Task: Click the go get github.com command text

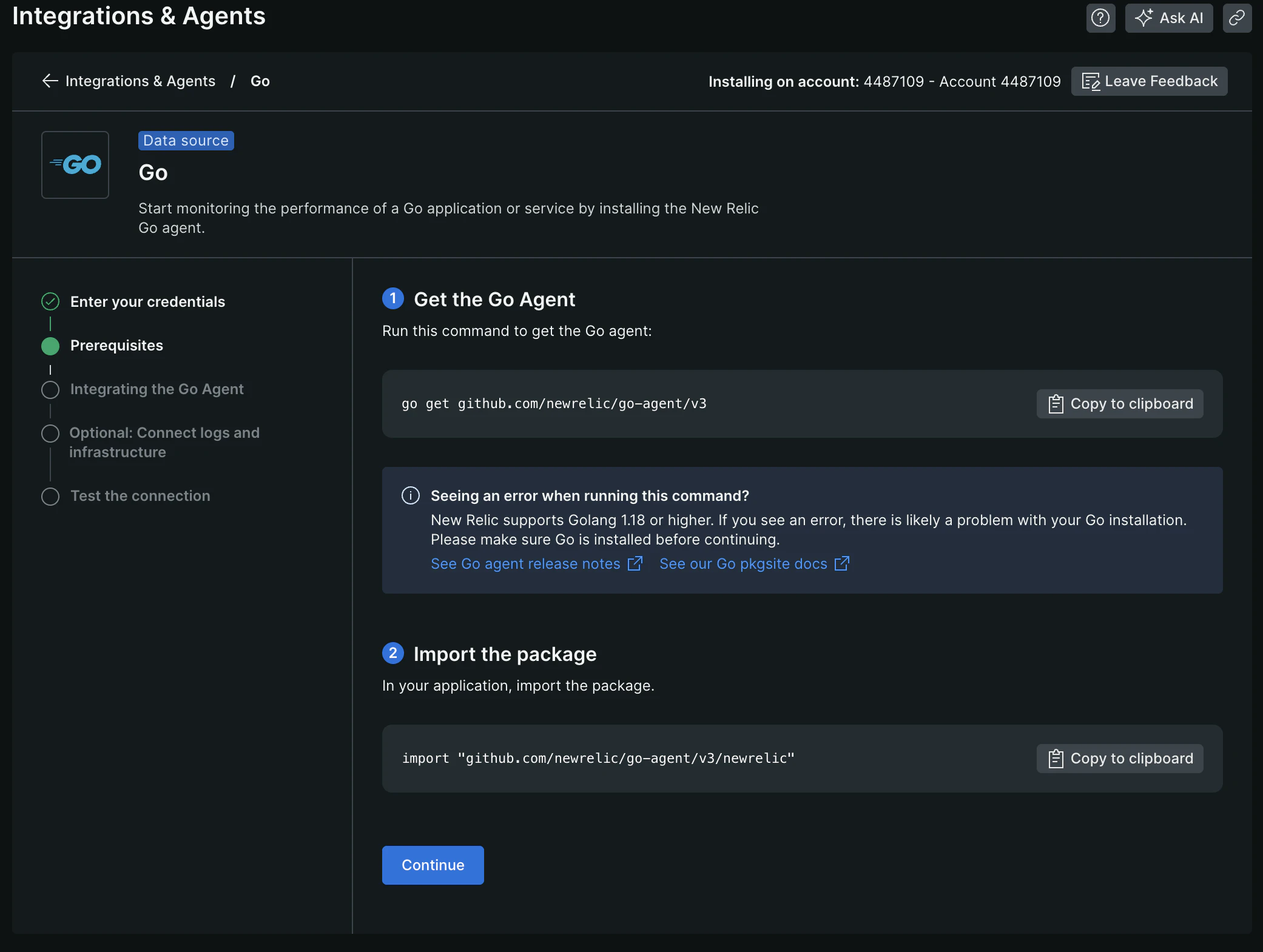Action: tap(554, 404)
